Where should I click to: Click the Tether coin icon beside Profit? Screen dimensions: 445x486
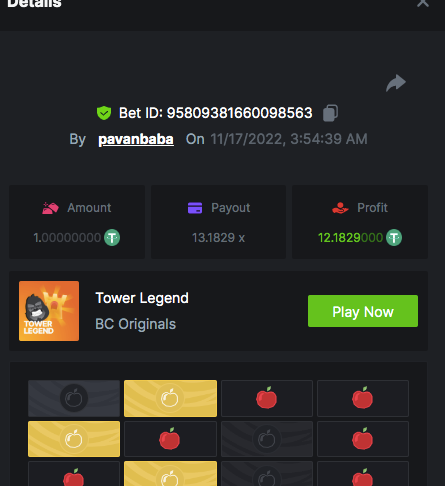tap(394, 238)
